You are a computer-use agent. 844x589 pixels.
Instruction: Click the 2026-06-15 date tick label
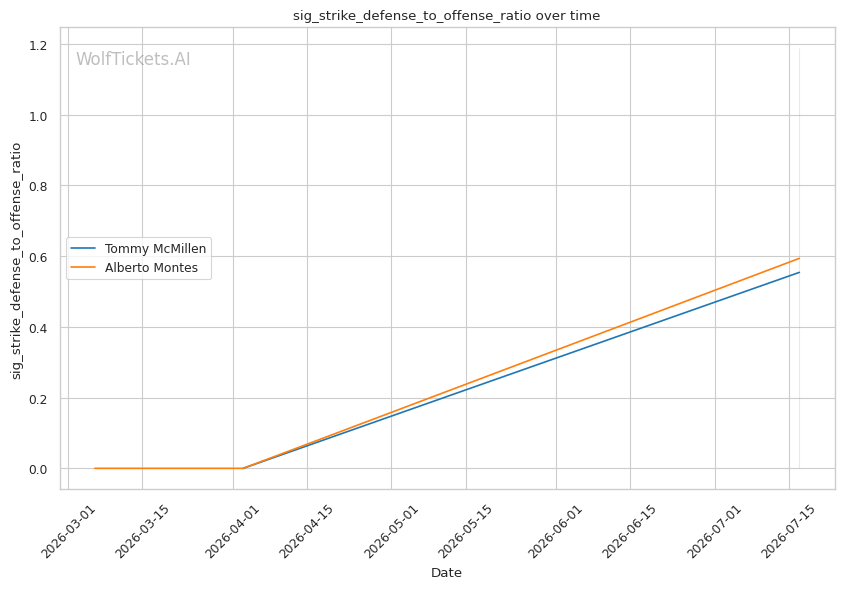tap(630, 531)
